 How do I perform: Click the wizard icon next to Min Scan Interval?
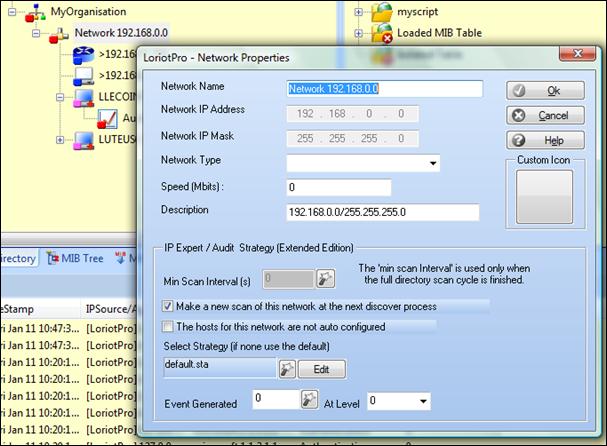(x=326, y=279)
